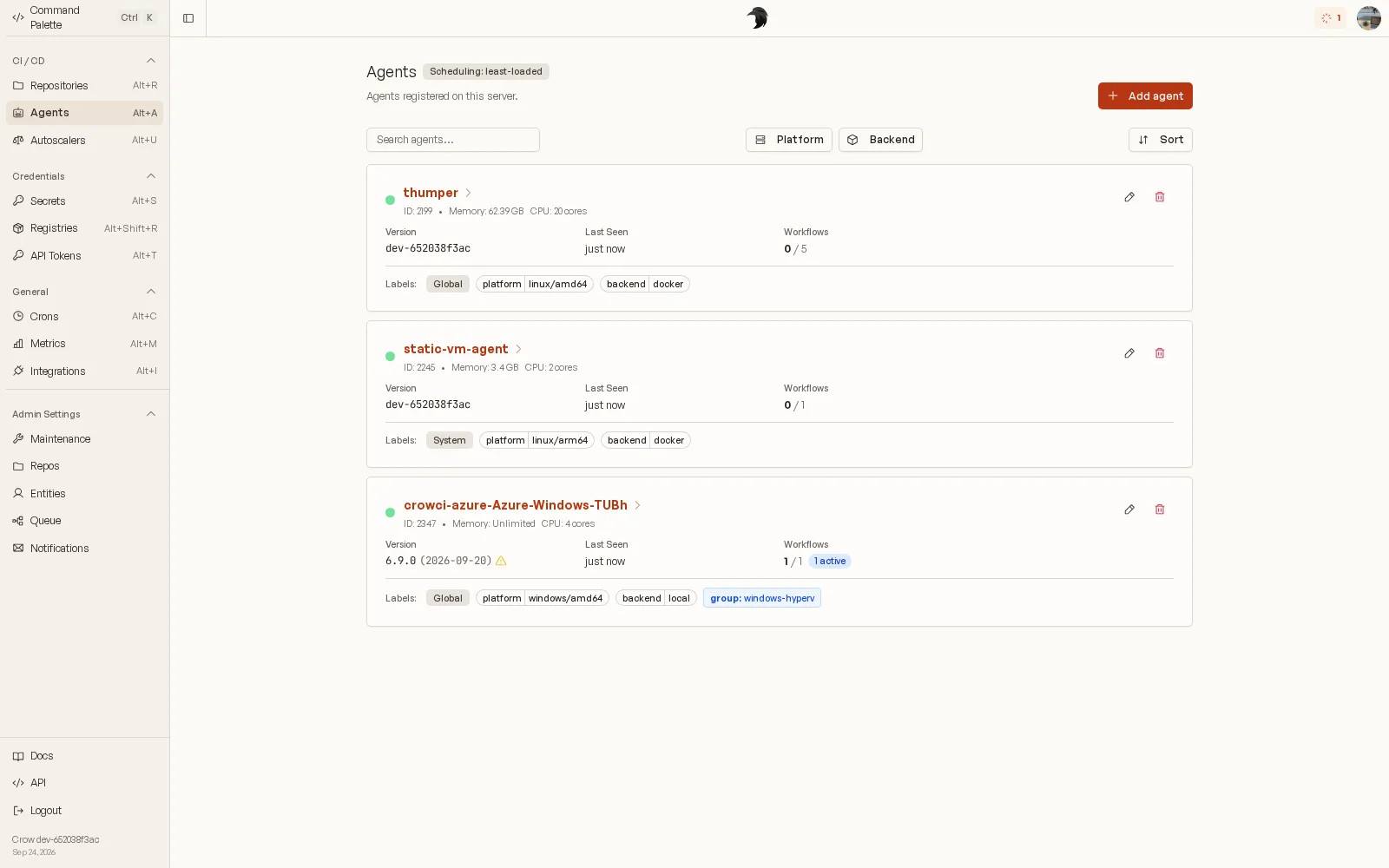Collapse the CI / CD section
This screenshot has width=1389, height=868.
click(x=151, y=61)
